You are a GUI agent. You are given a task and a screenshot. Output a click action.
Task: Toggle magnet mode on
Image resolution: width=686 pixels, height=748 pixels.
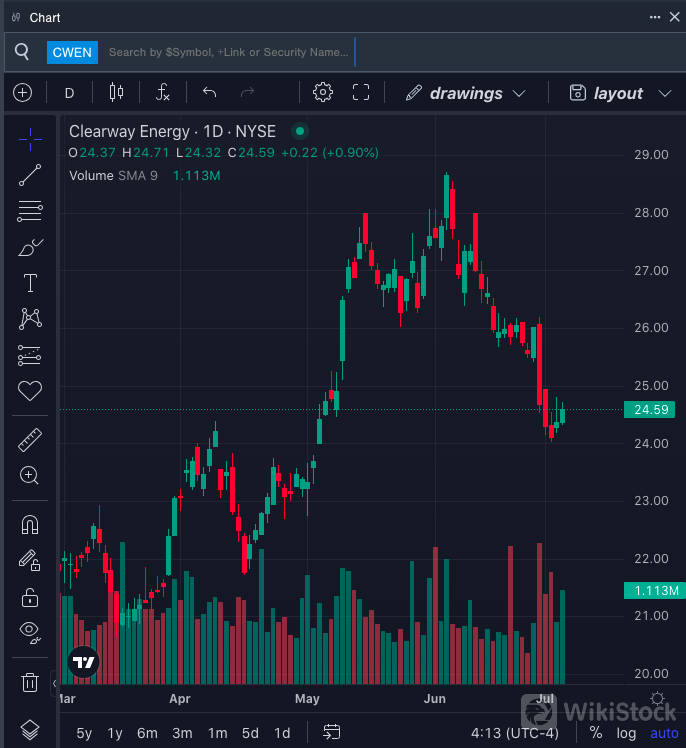(x=30, y=525)
